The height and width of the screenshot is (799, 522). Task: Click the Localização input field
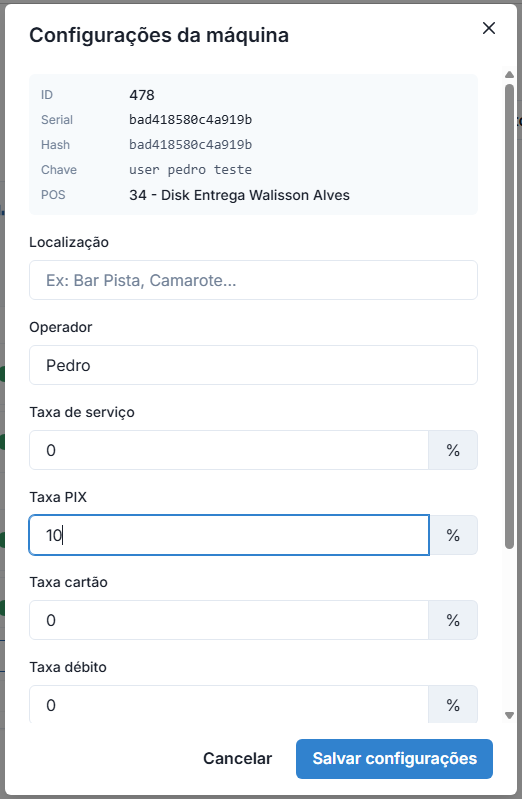[253, 280]
